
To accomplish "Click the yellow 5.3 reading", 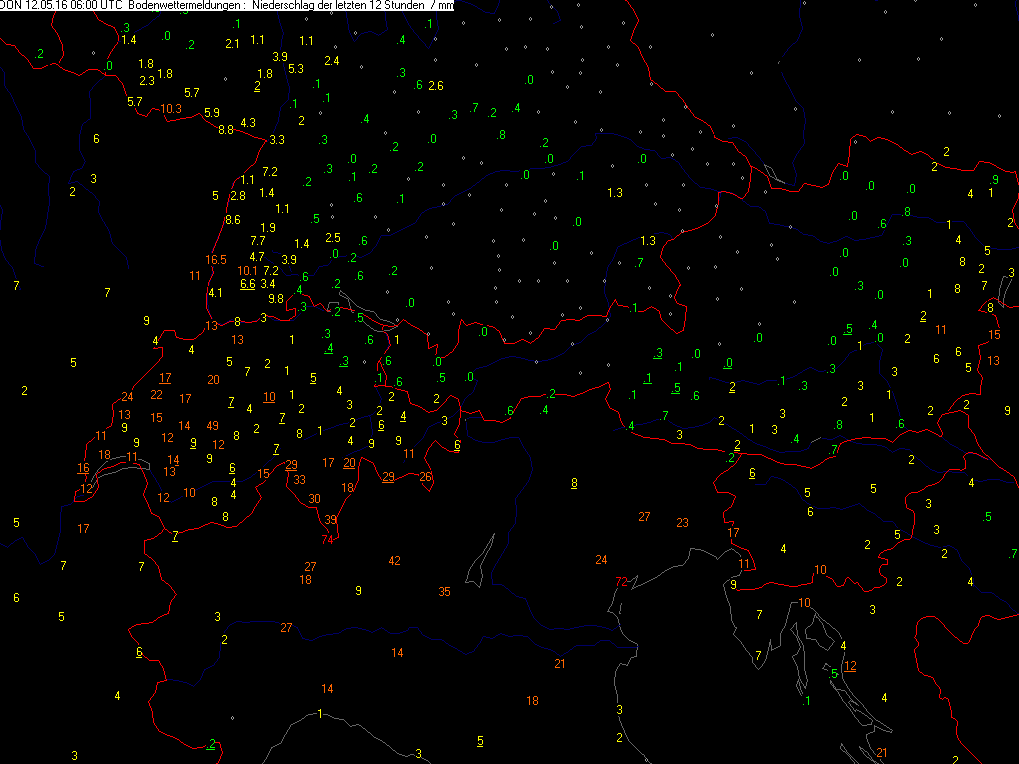I will (x=296, y=69).
